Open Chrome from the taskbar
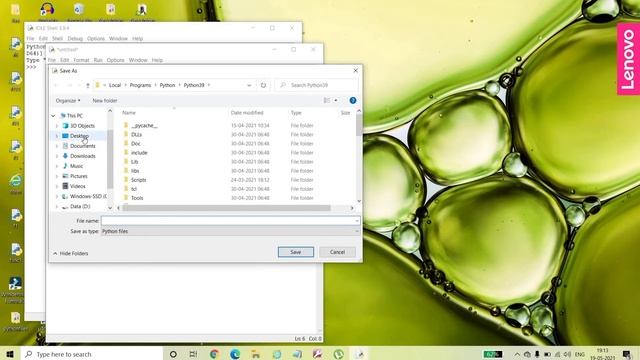 point(214,354)
